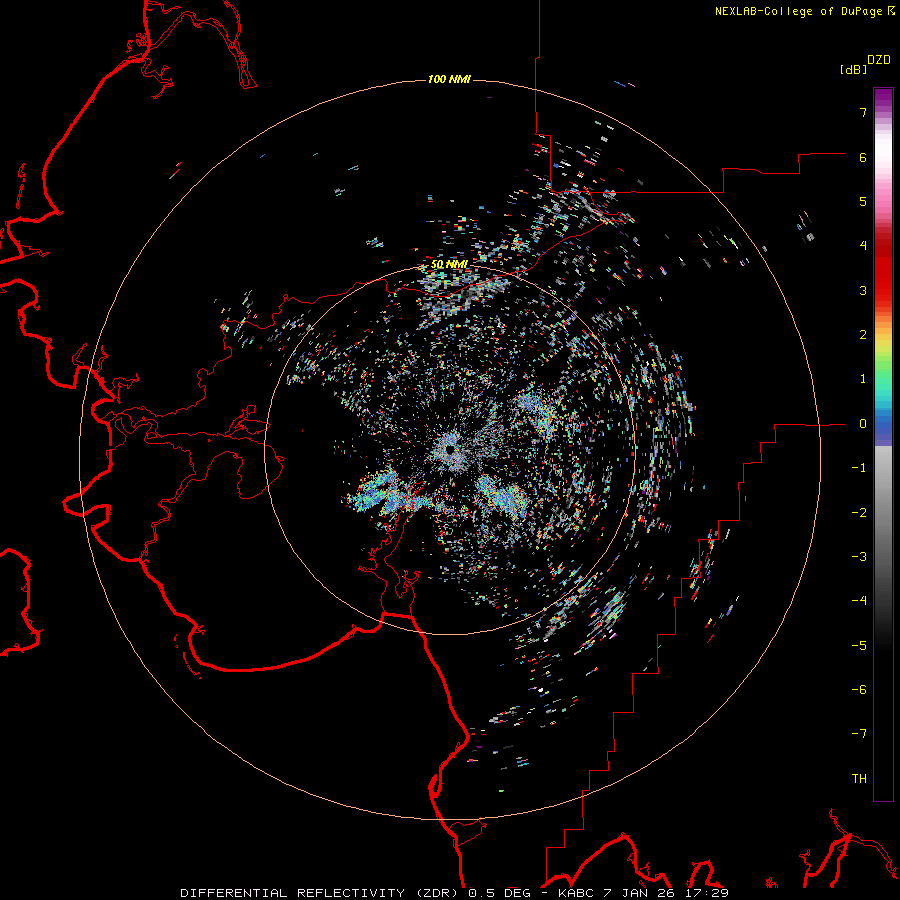The width and height of the screenshot is (900, 900).
Task: Click the -2 dB scale value
Action: [859, 513]
